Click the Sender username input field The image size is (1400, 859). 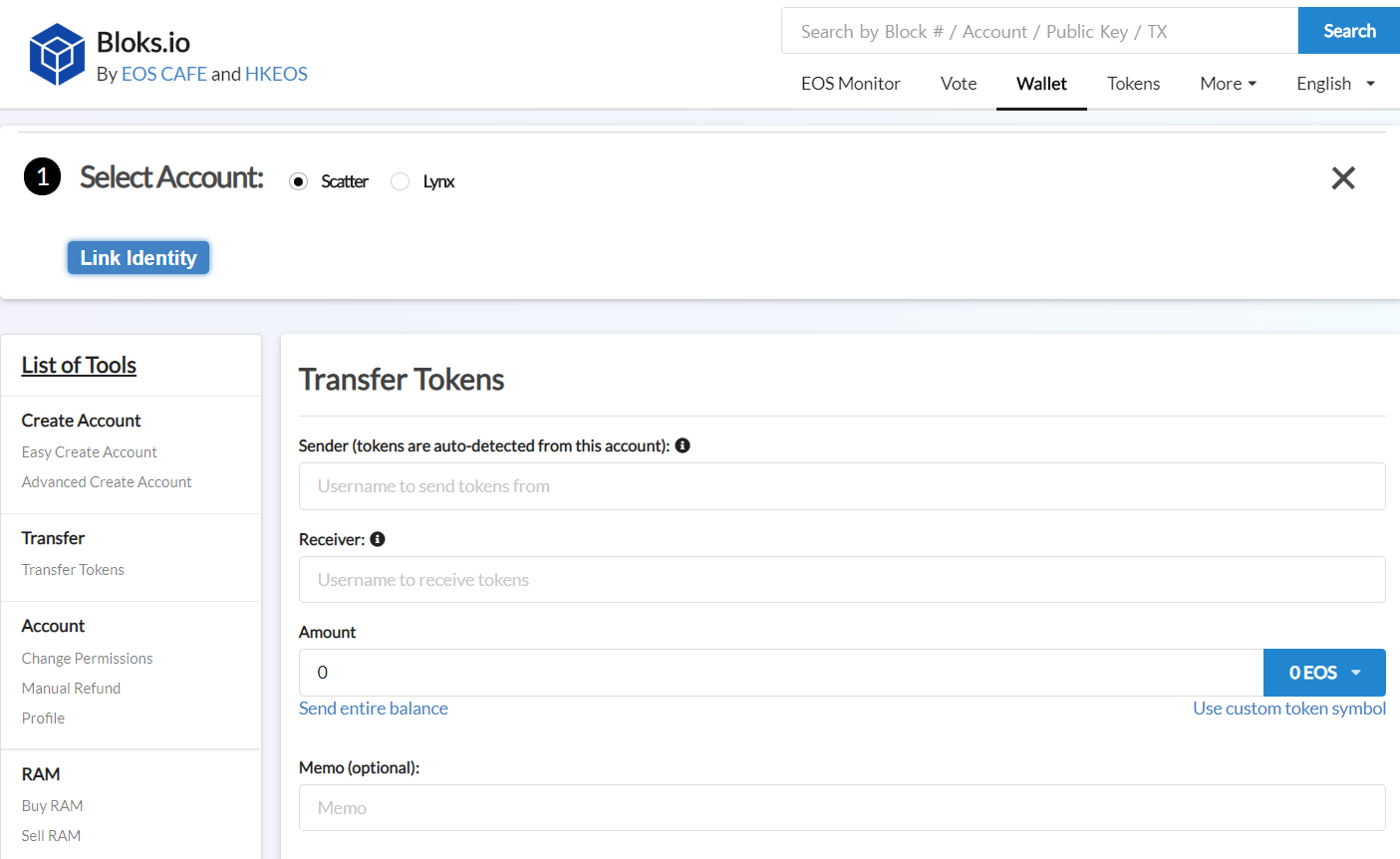pos(842,486)
